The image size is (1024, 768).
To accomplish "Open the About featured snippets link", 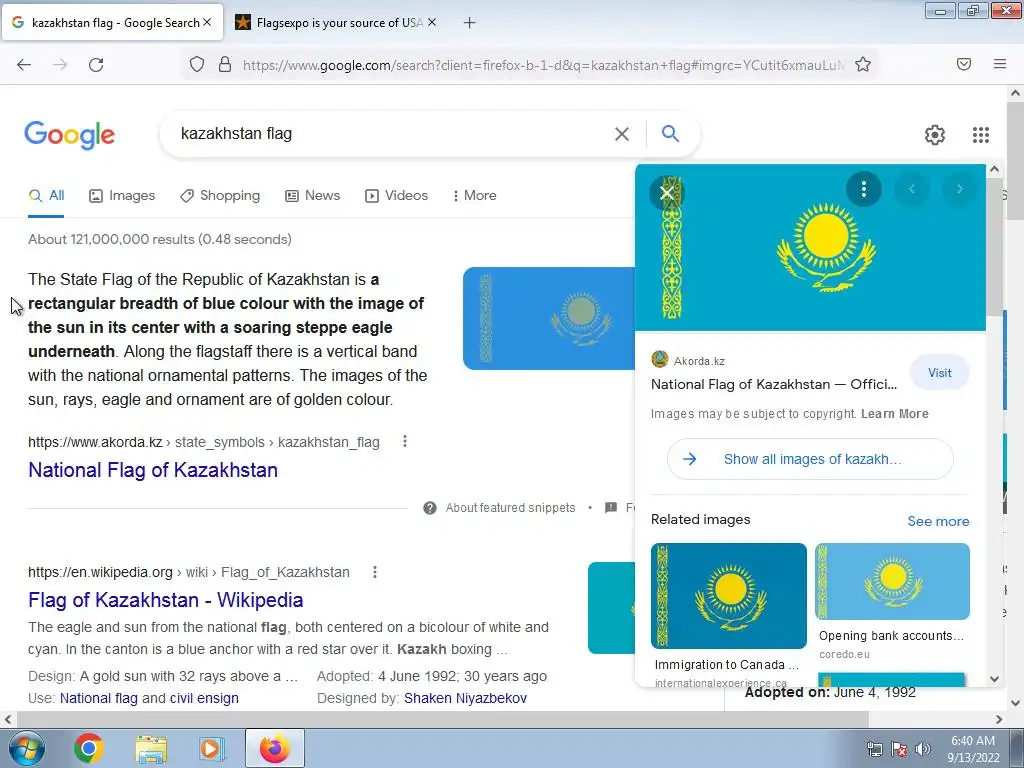I will pyautogui.click(x=511, y=508).
